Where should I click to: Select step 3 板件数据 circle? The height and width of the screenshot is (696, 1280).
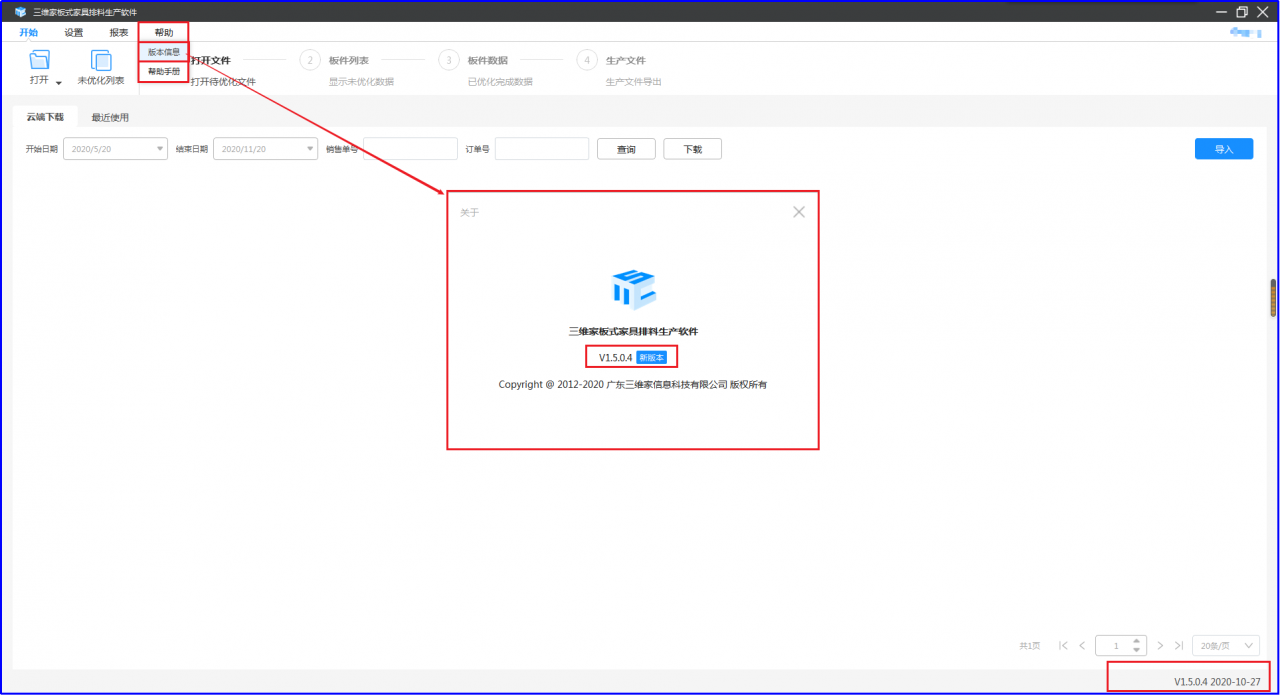tap(449, 60)
